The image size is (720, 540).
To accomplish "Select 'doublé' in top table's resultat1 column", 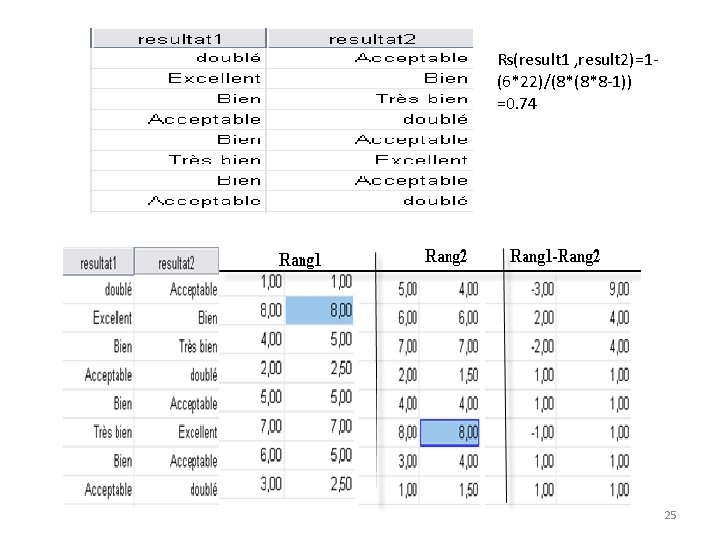I will coord(228,58).
